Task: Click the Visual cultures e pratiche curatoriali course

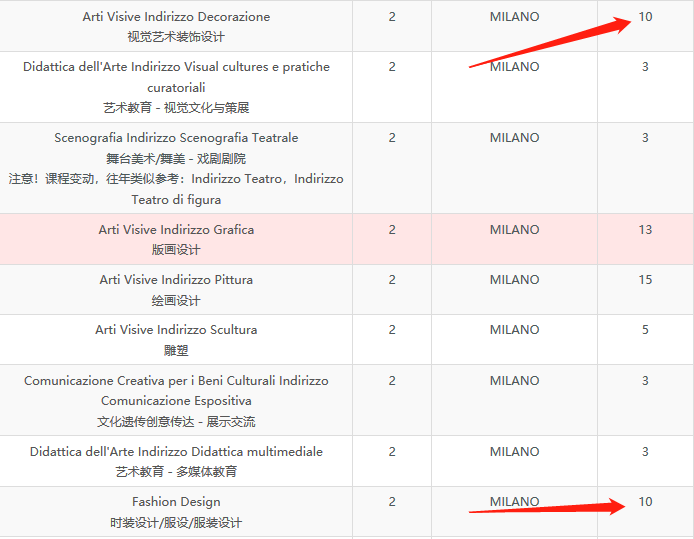Action: pyautogui.click(x=176, y=77)
